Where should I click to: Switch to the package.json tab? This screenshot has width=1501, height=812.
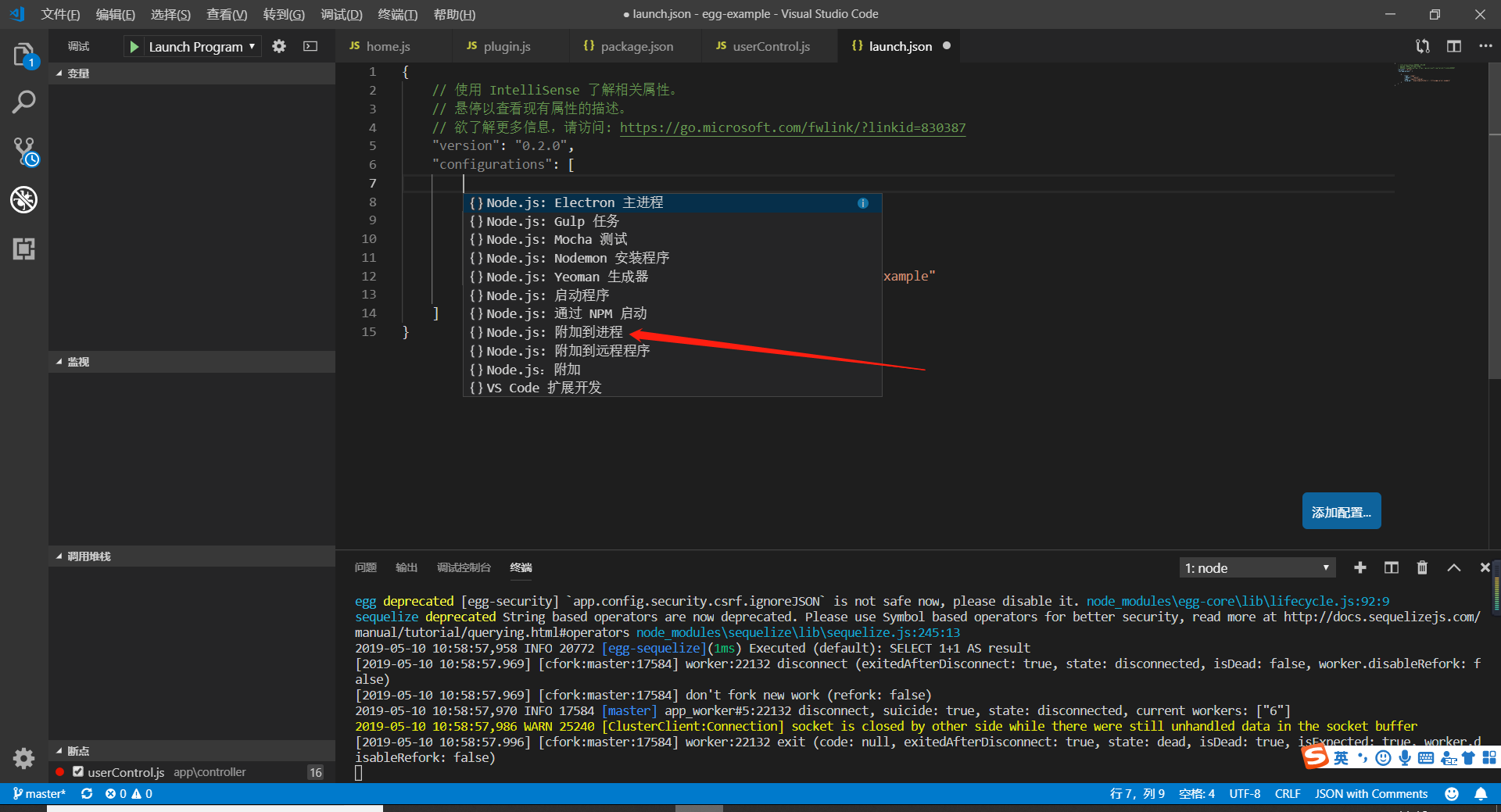click(x=635, y=46)
